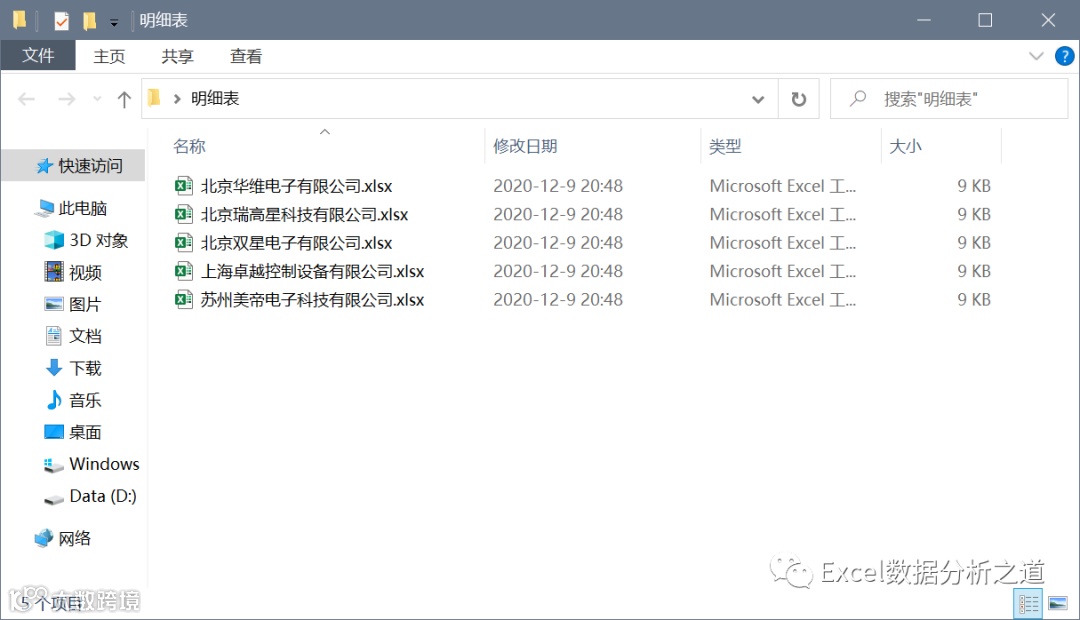Open Data (D:) drive in sidebar

tap(103, 496)
